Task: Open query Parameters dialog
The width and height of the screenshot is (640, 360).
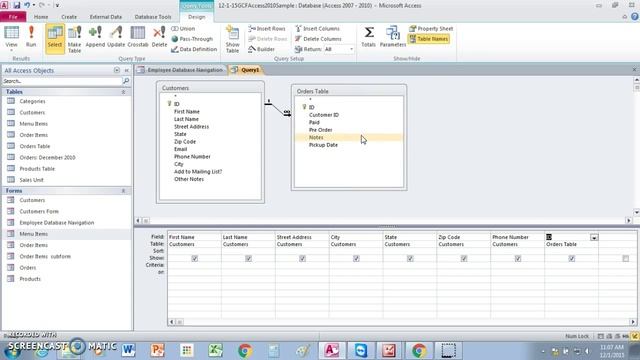Action: [393, 37]
